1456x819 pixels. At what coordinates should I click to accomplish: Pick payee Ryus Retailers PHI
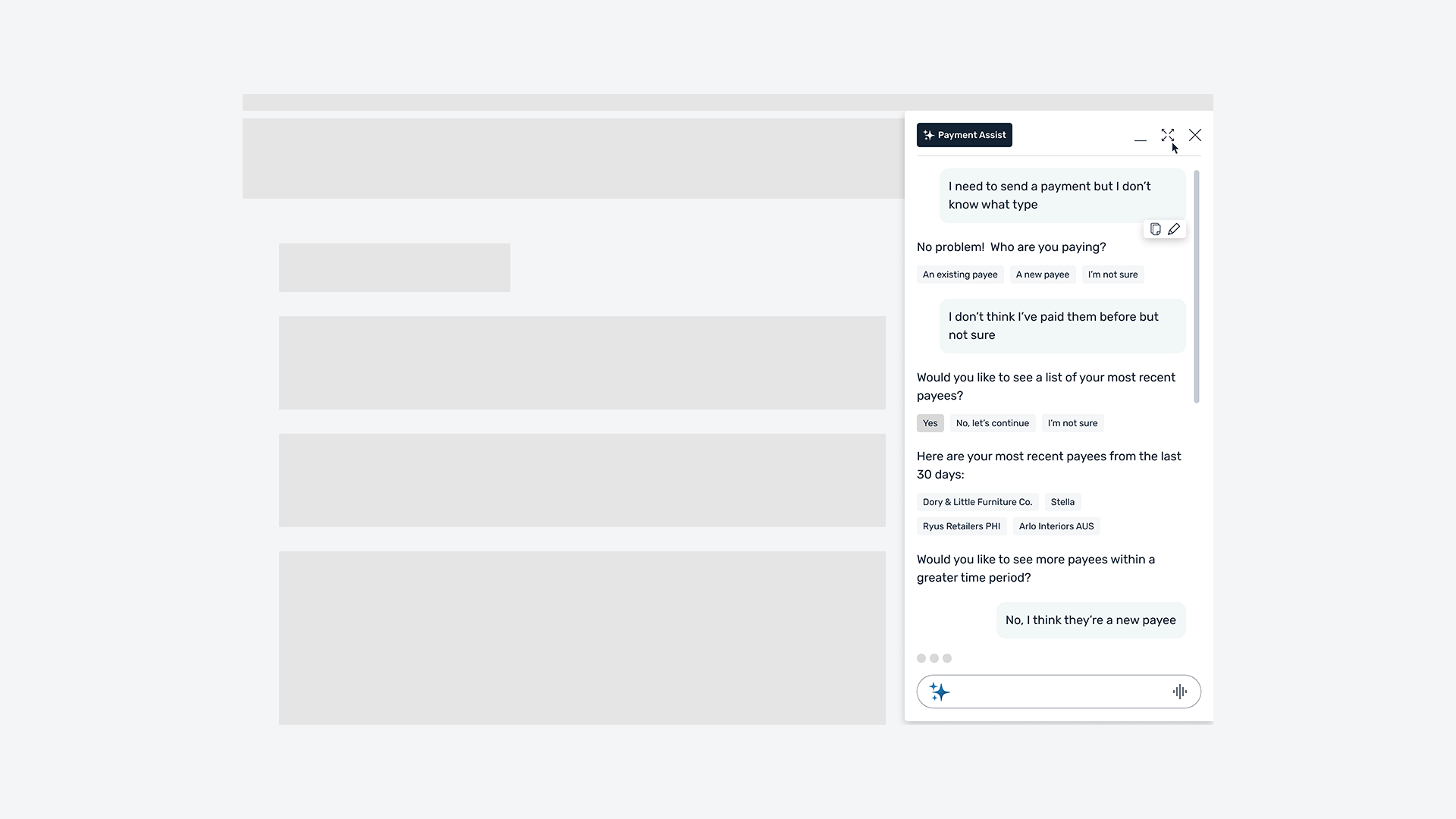point(962,526)
